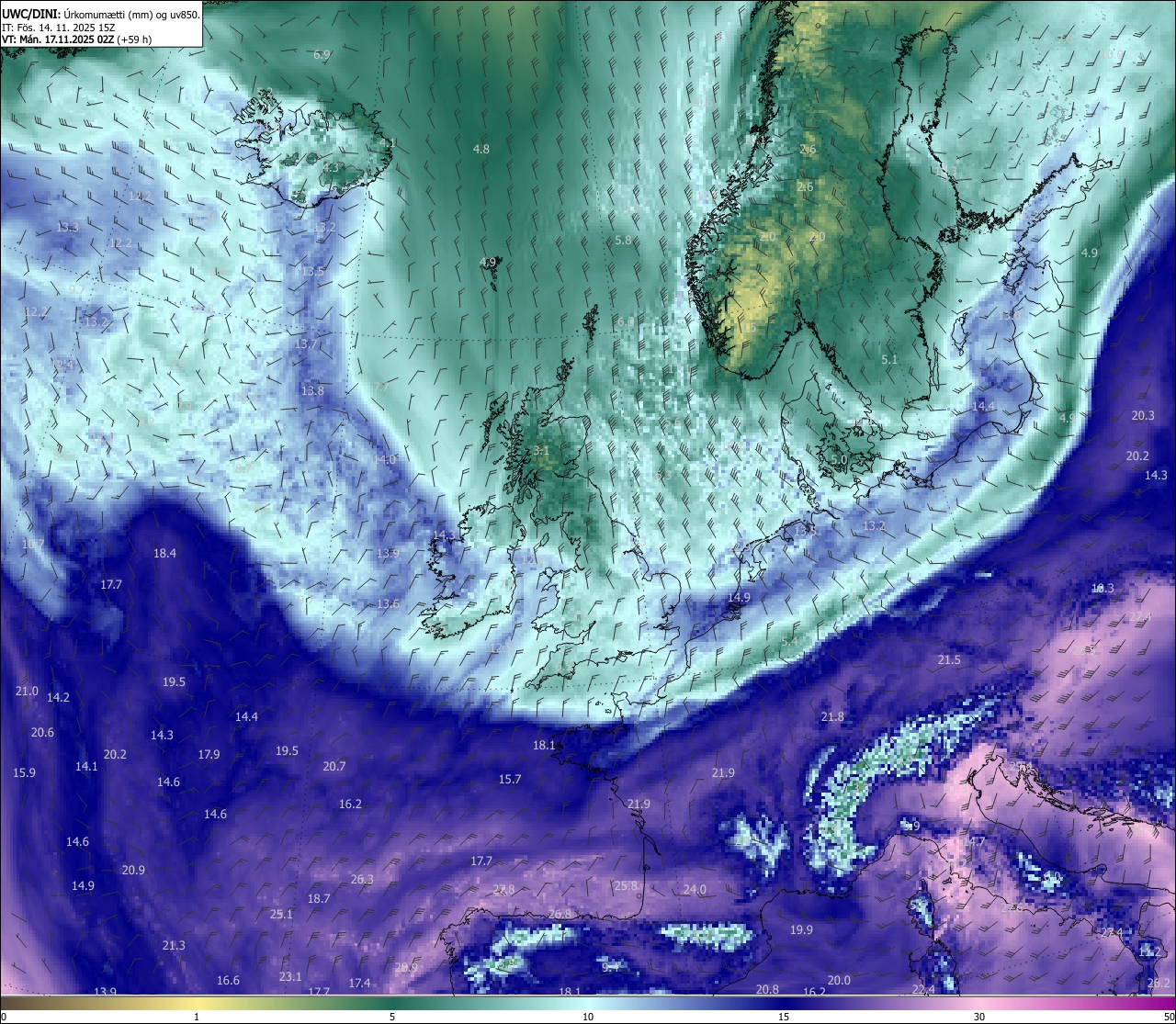Click the '20.6' map value
This screenshot has width=1176, height=1024.
pos(42,733)
